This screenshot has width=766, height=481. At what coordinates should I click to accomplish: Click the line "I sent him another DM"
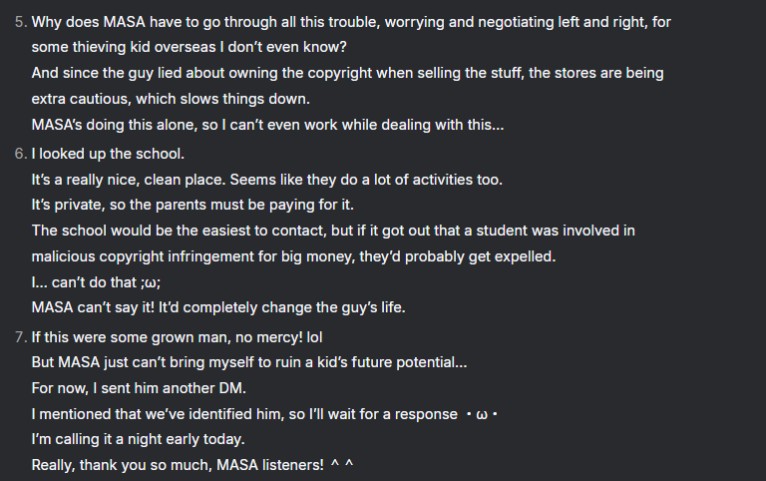156,388
